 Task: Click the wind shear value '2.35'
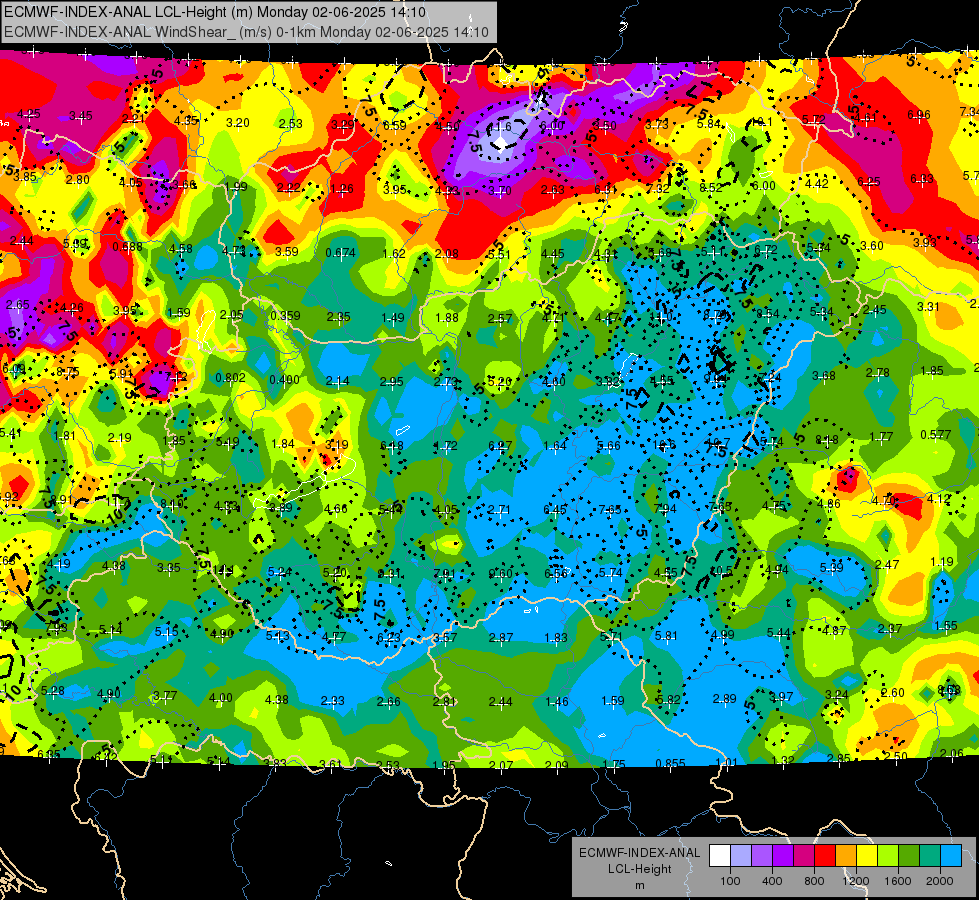[x=339, y=317]
